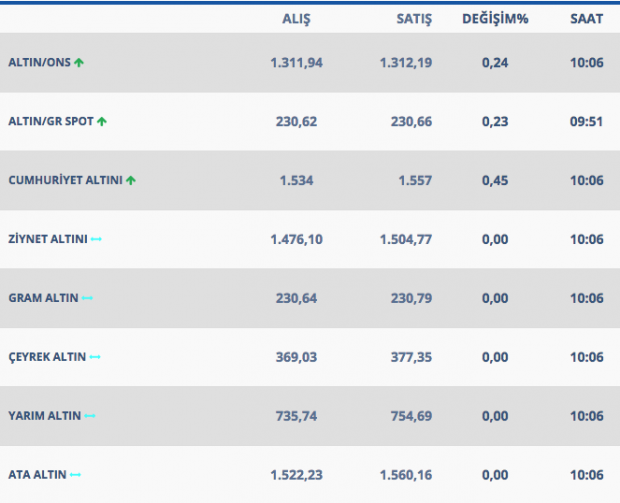Click ZİYNET ALTINI buying price 1.476,10
620x503 pixels.
(x=299, y=239)
